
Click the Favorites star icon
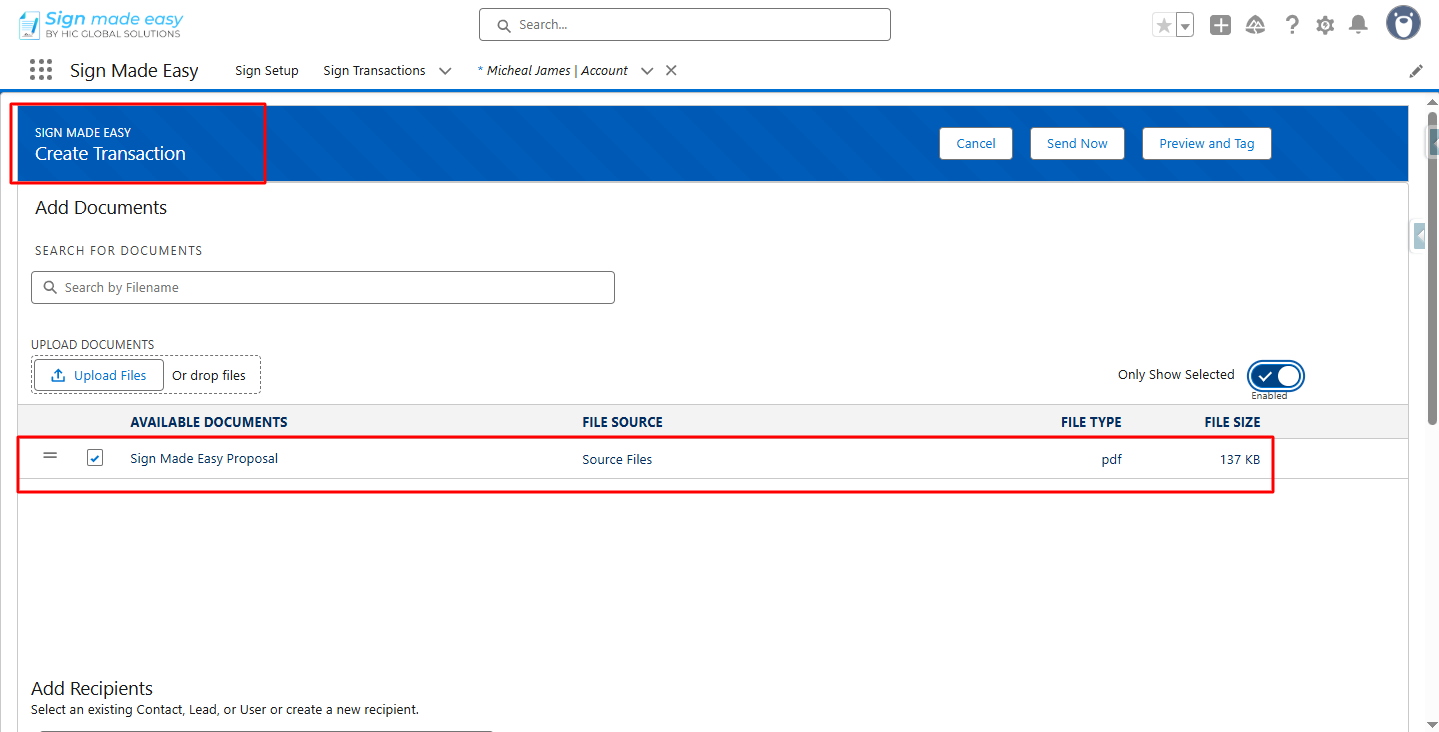click(1163, 26)
